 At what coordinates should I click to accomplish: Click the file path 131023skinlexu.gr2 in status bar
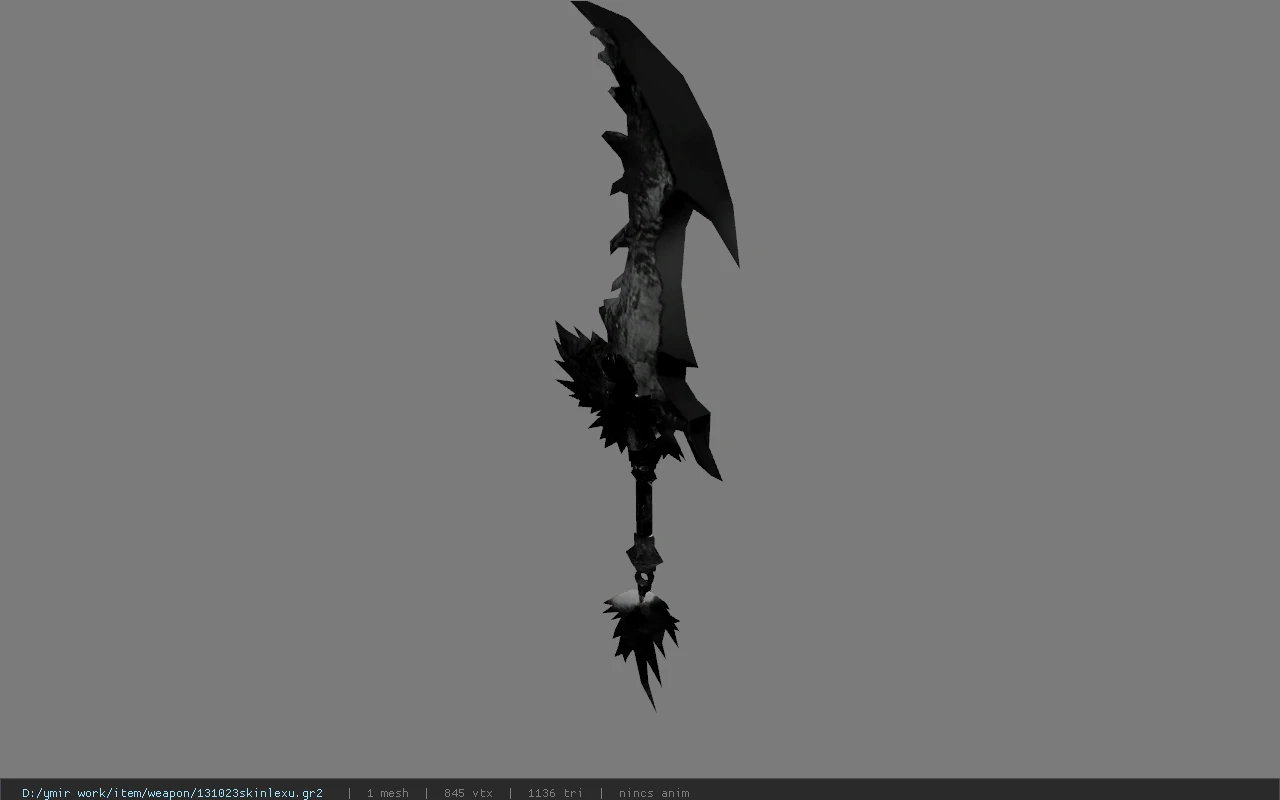pos(172,793)
